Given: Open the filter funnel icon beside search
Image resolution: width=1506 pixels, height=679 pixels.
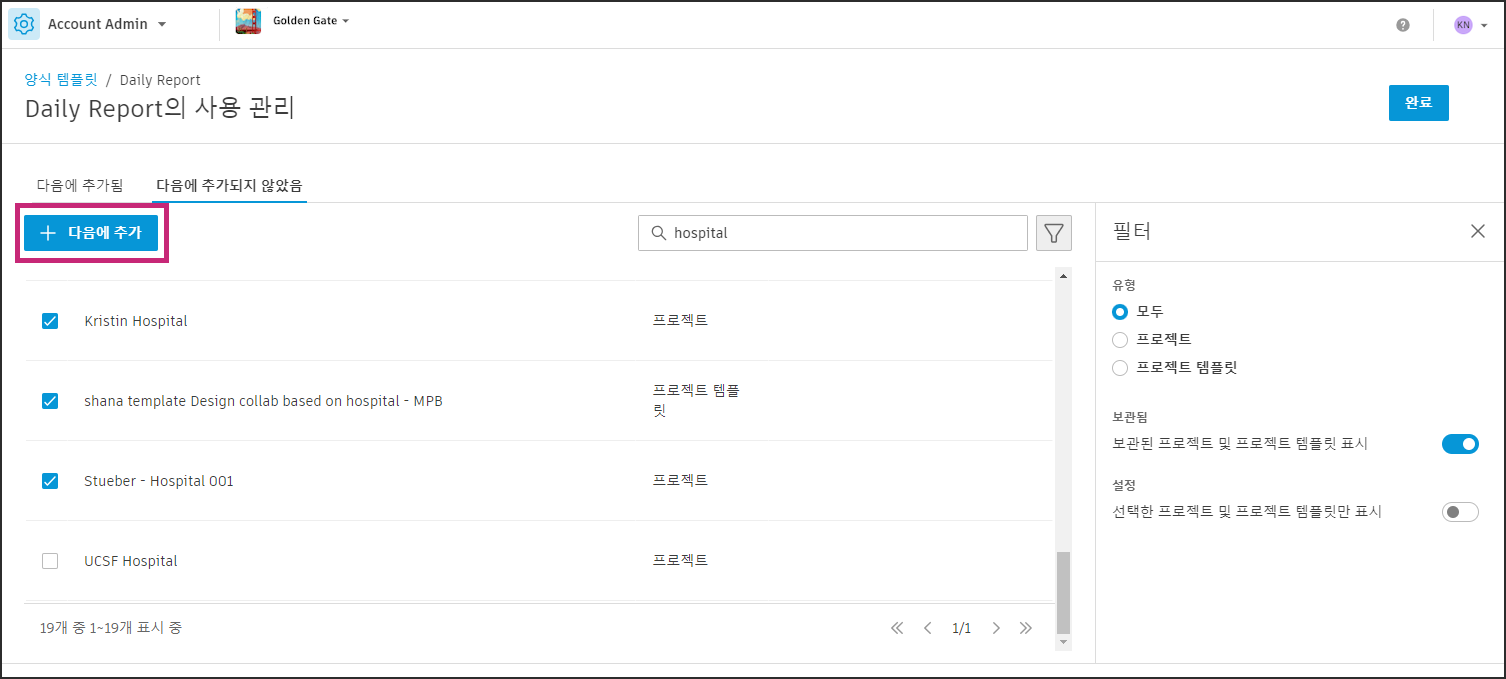Looking at the screenshot, I should [x=1053, y=232].
